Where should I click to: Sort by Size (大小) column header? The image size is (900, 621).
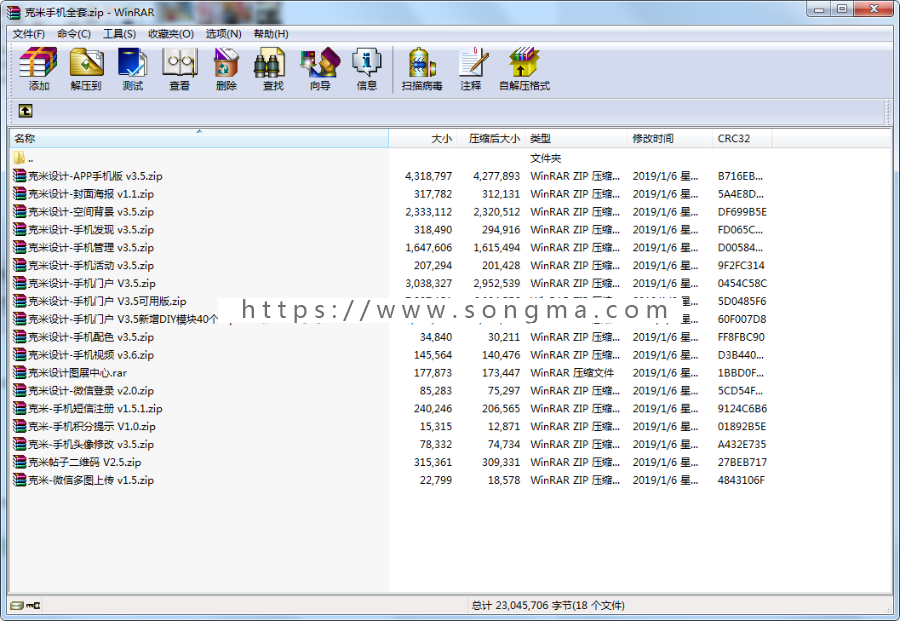tap(423, 138)
